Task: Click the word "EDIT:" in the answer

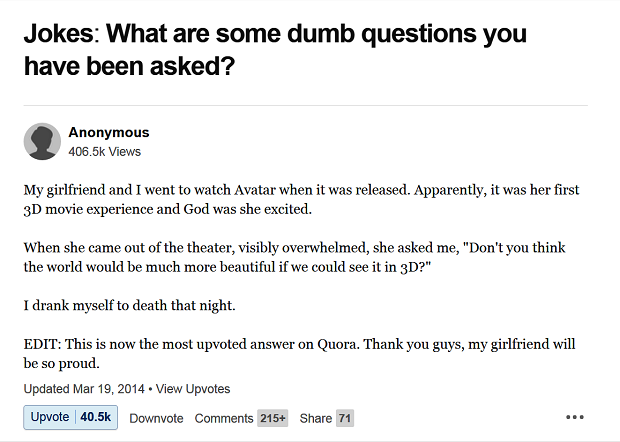Action: coord(44,344)
